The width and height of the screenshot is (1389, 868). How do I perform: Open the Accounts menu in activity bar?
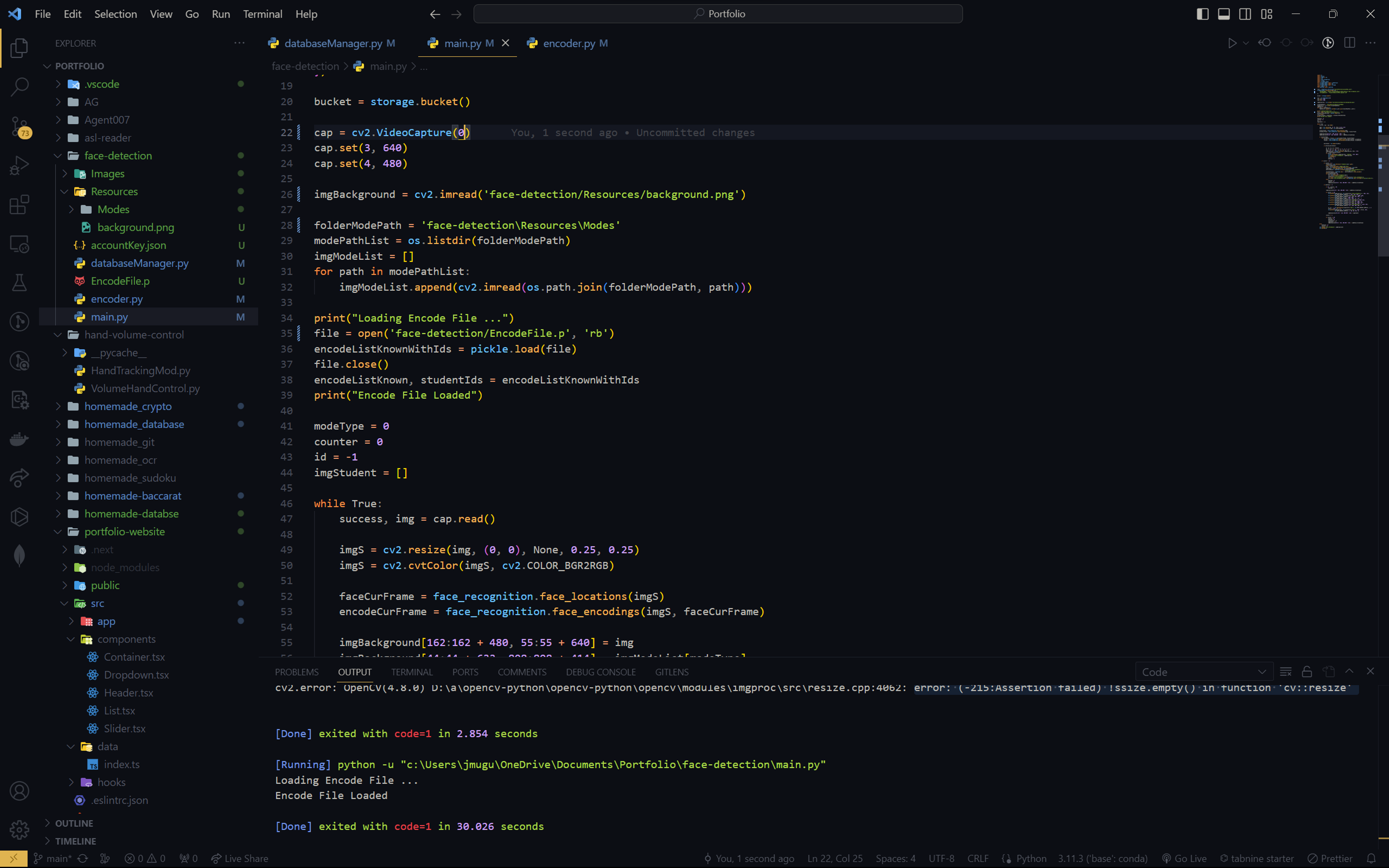click(20, 791)
